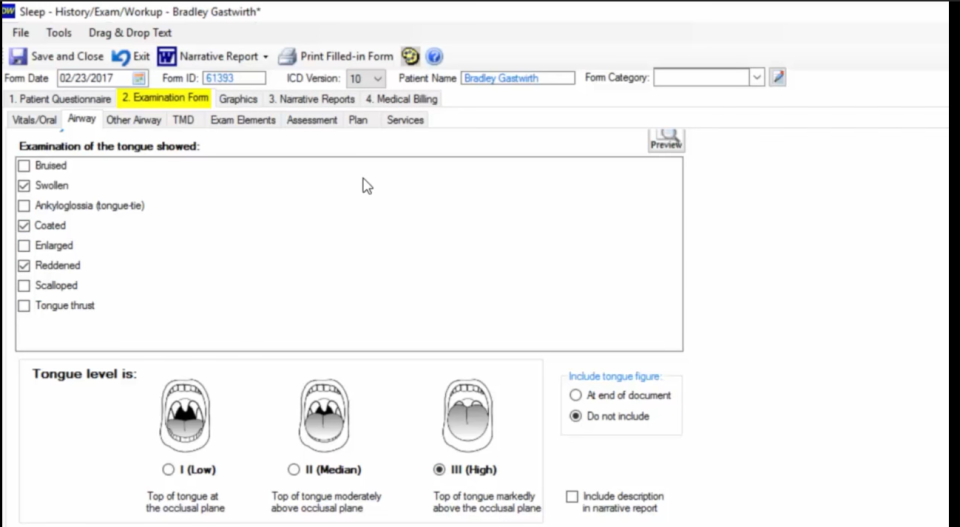
Task: Select the I (Low) radio button
Action: 168,469
